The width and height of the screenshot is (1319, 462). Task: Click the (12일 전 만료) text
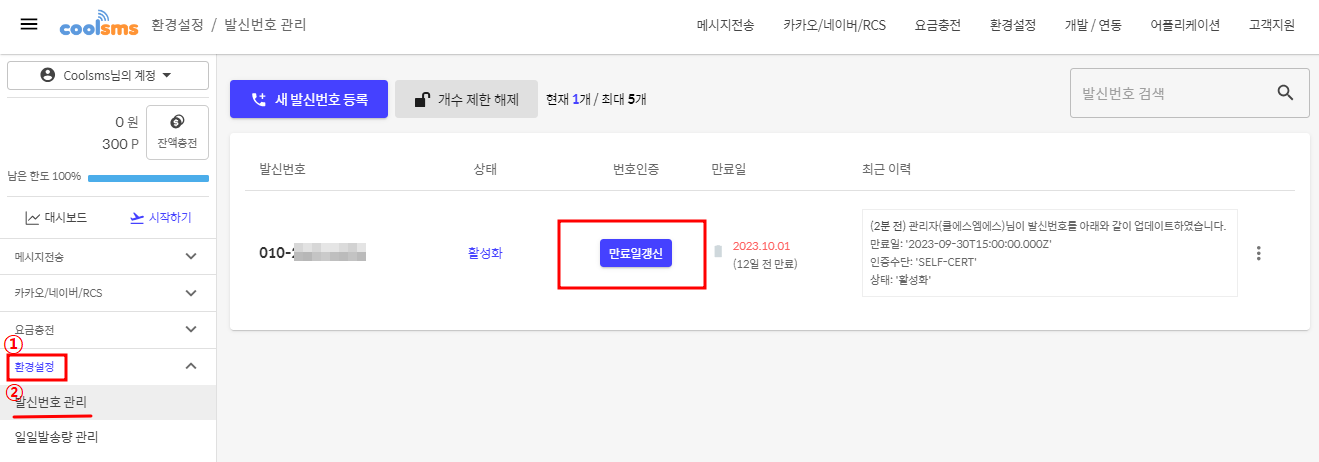(765, 264)
